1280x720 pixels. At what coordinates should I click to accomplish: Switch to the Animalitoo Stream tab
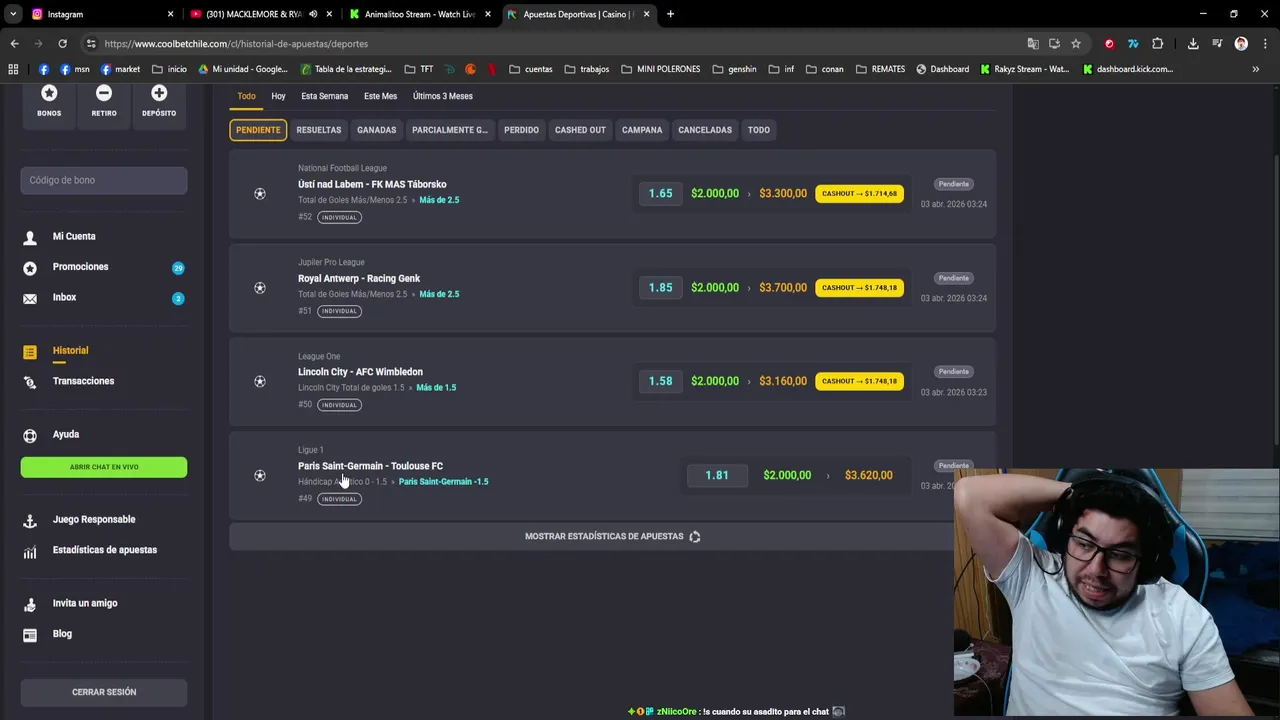(418, 14)
